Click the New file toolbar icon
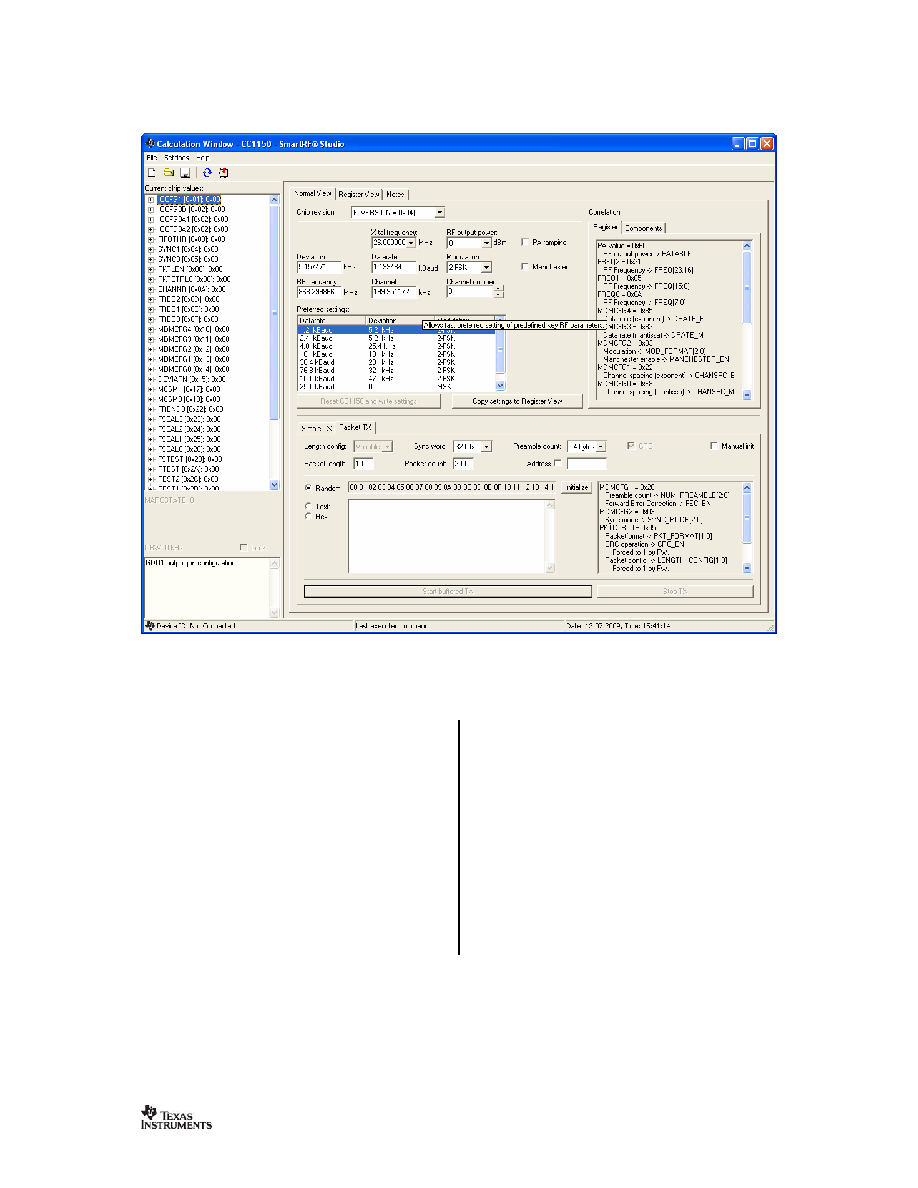Viewport: 918px width, 1188px height. pyautogui.click(x=151, y=173)
